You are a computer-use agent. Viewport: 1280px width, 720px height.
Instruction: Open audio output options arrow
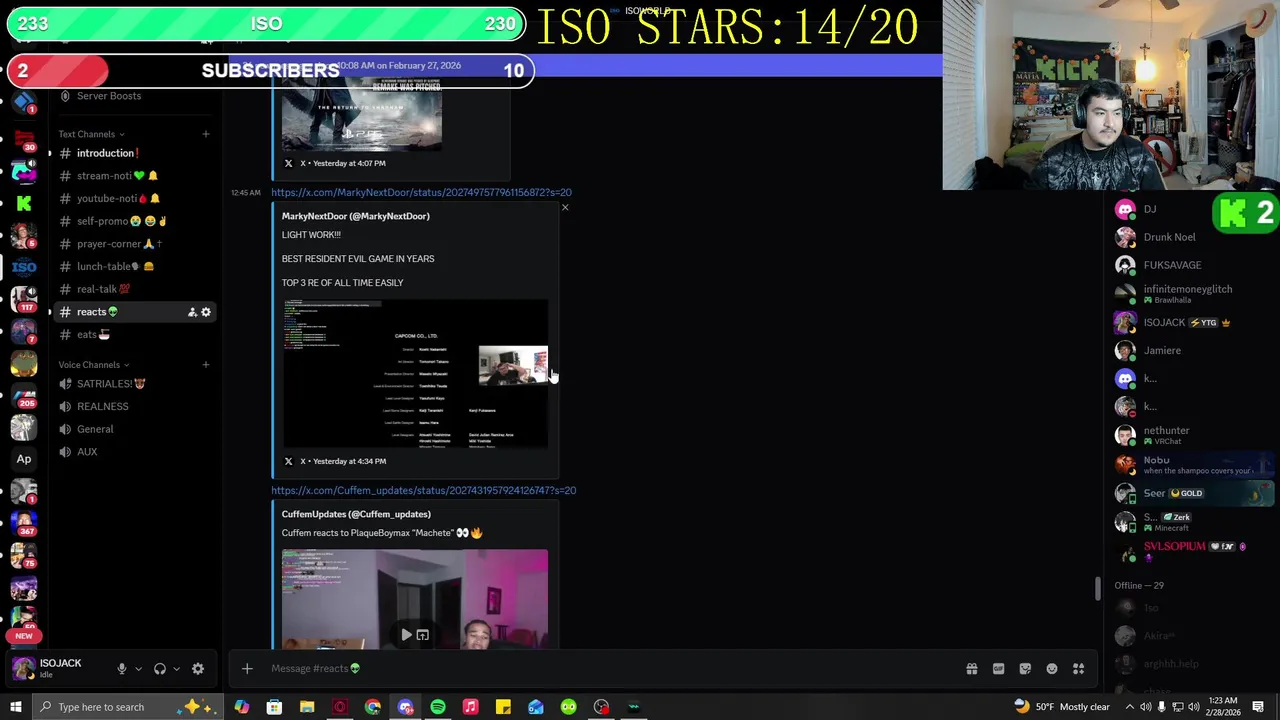[177, 669]
